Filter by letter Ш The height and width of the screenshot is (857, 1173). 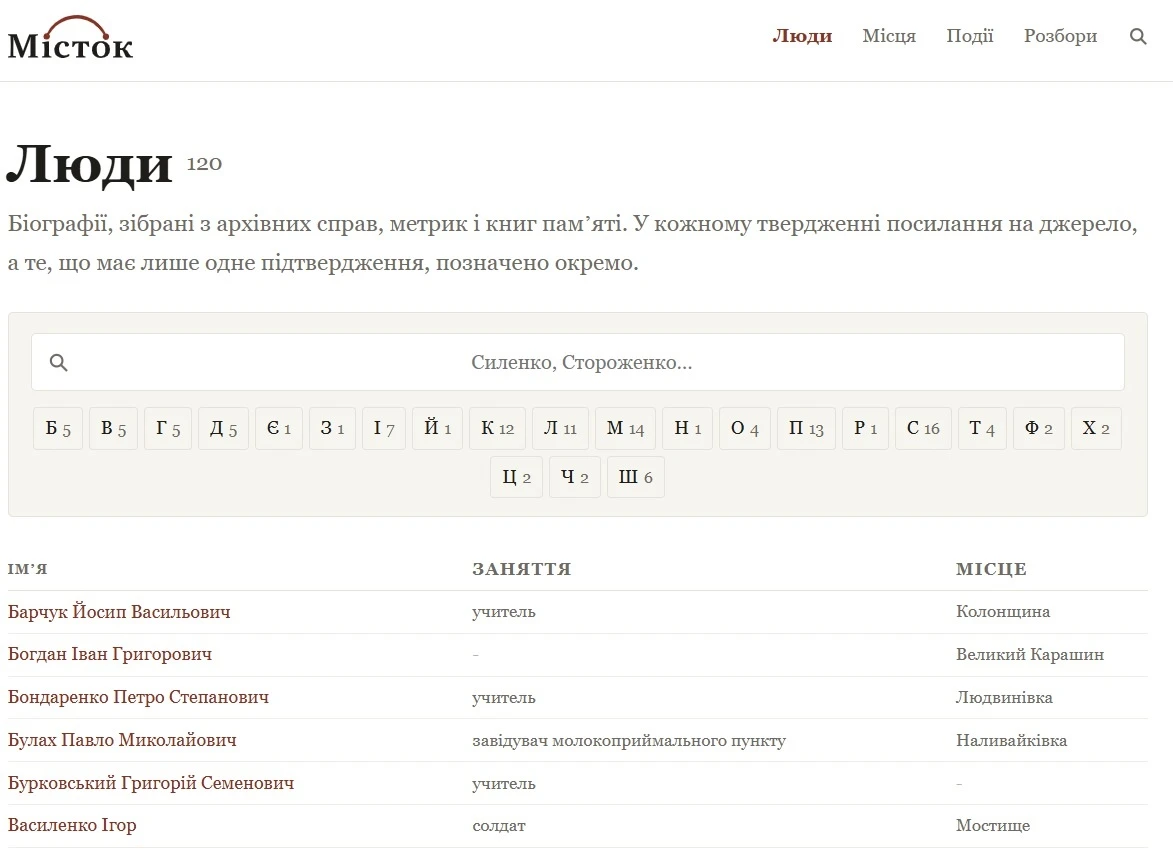635,477
